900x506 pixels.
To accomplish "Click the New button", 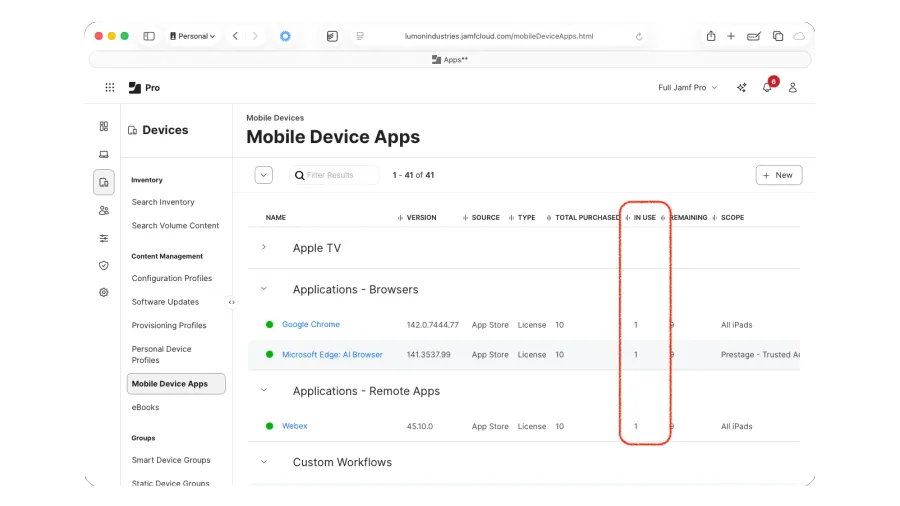I will pyautogui.click(x=779, y=175).
